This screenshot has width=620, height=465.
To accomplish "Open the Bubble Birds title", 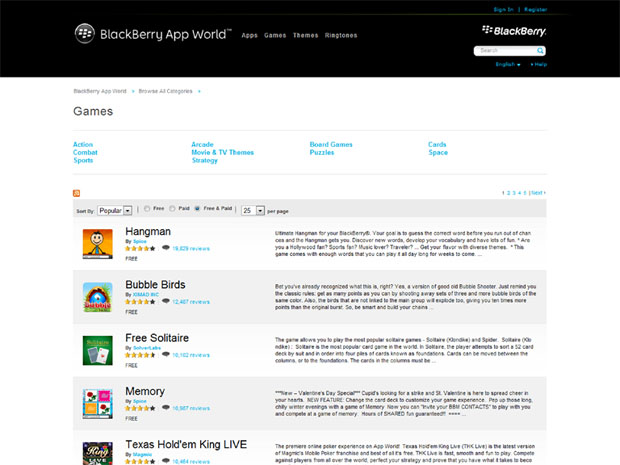I will click(155, 284).
